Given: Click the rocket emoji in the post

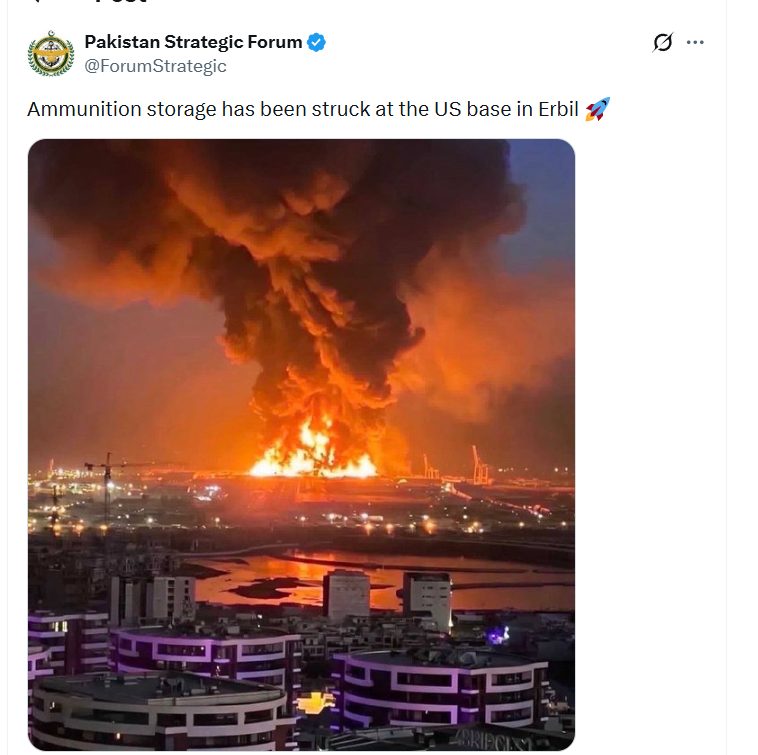Looking at the screenshot, I should pyautogui.click(x=597, y=109).
